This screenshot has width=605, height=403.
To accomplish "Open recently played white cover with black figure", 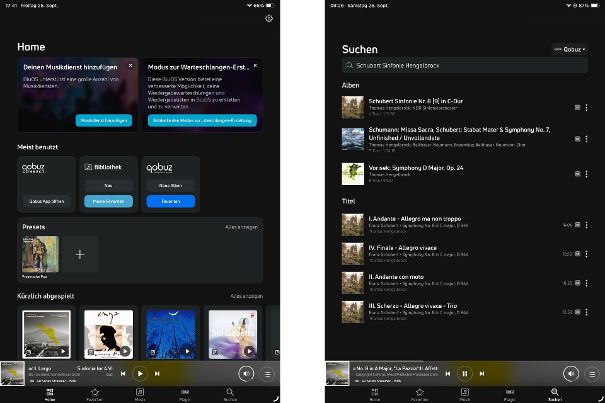I will (x=108, y=334).
